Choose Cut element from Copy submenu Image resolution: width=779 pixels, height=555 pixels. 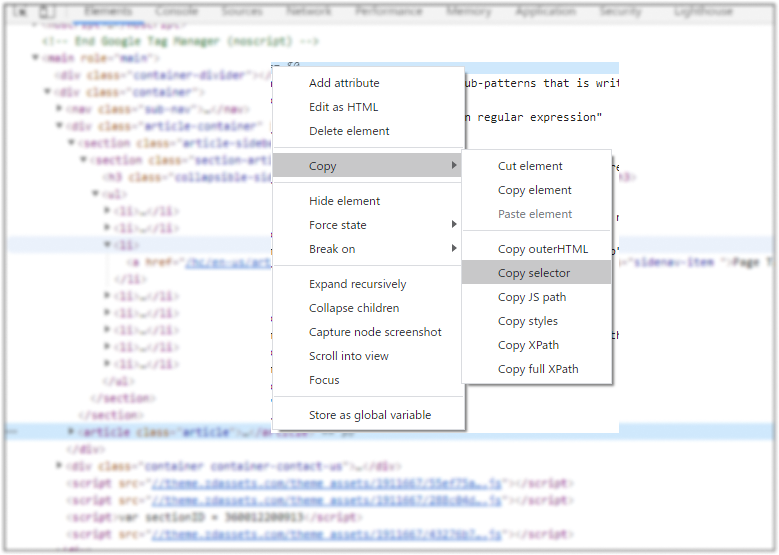[x=530, y=166]
